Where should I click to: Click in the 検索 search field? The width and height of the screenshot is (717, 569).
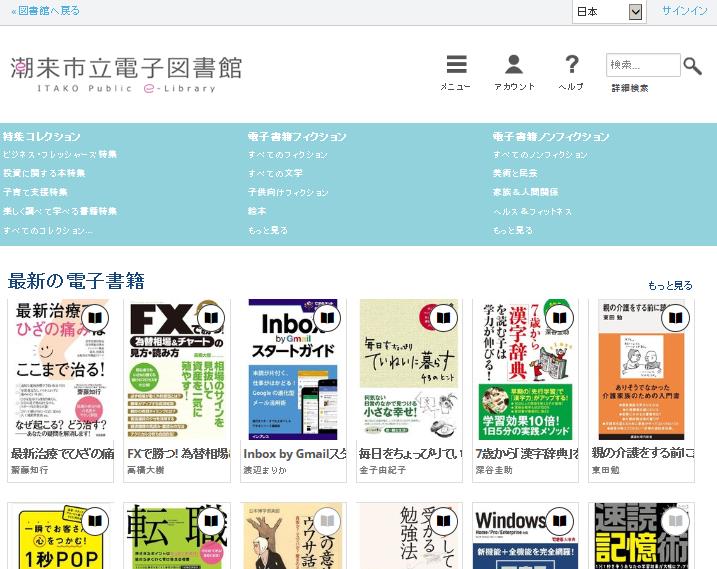point(643,65)
